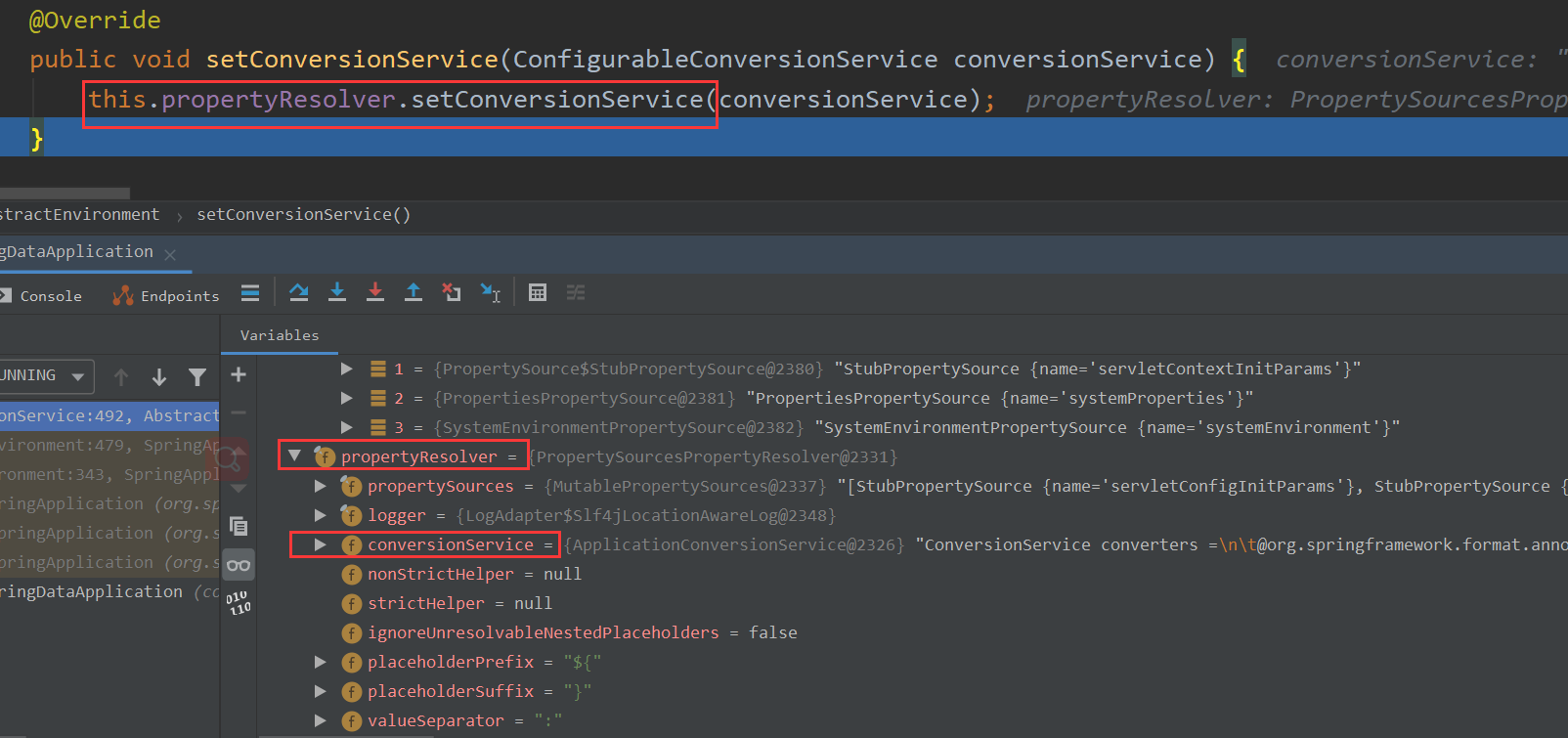The image size is (1568, 738).
Task: Click the threads layout icon beside Endpoints
Action: point(250,292)
